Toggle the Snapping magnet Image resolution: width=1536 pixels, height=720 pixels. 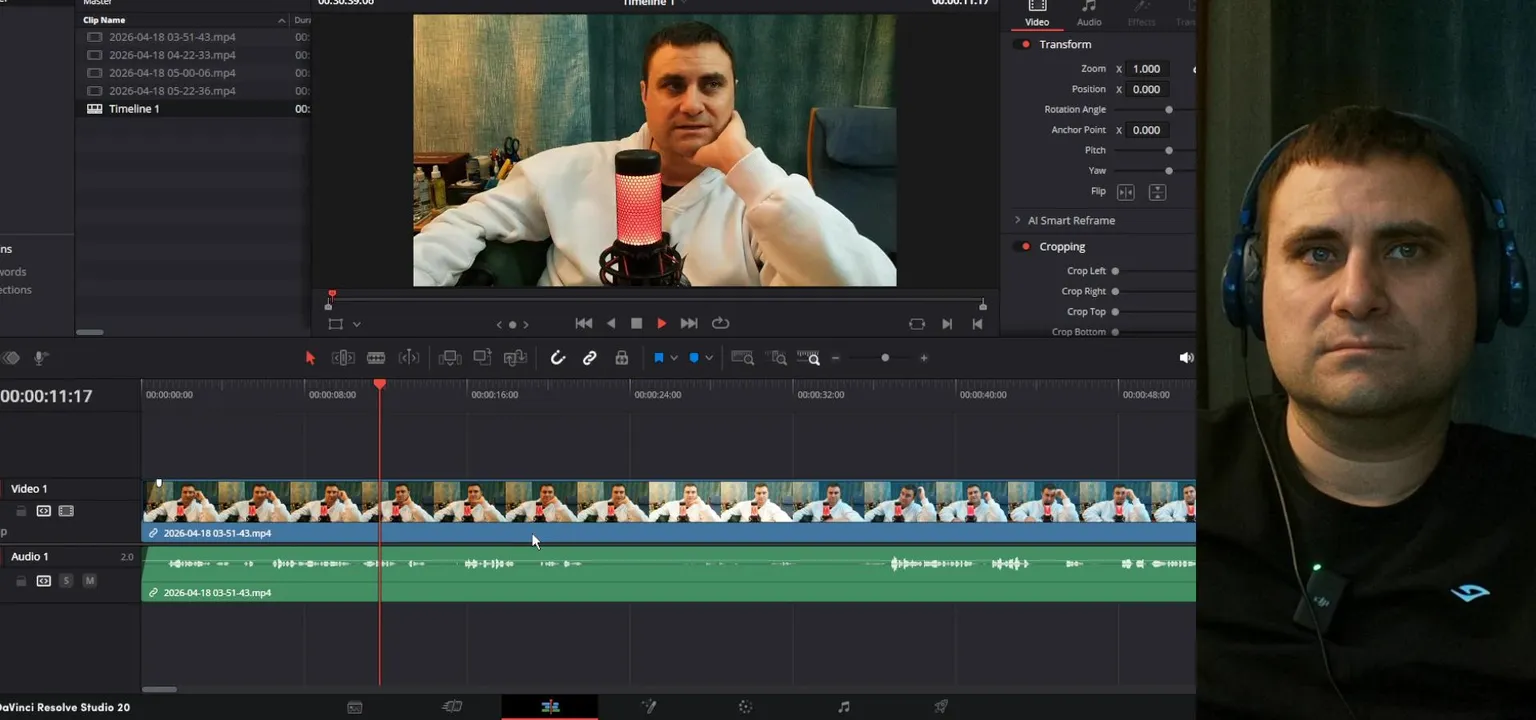tap(558, 358)
